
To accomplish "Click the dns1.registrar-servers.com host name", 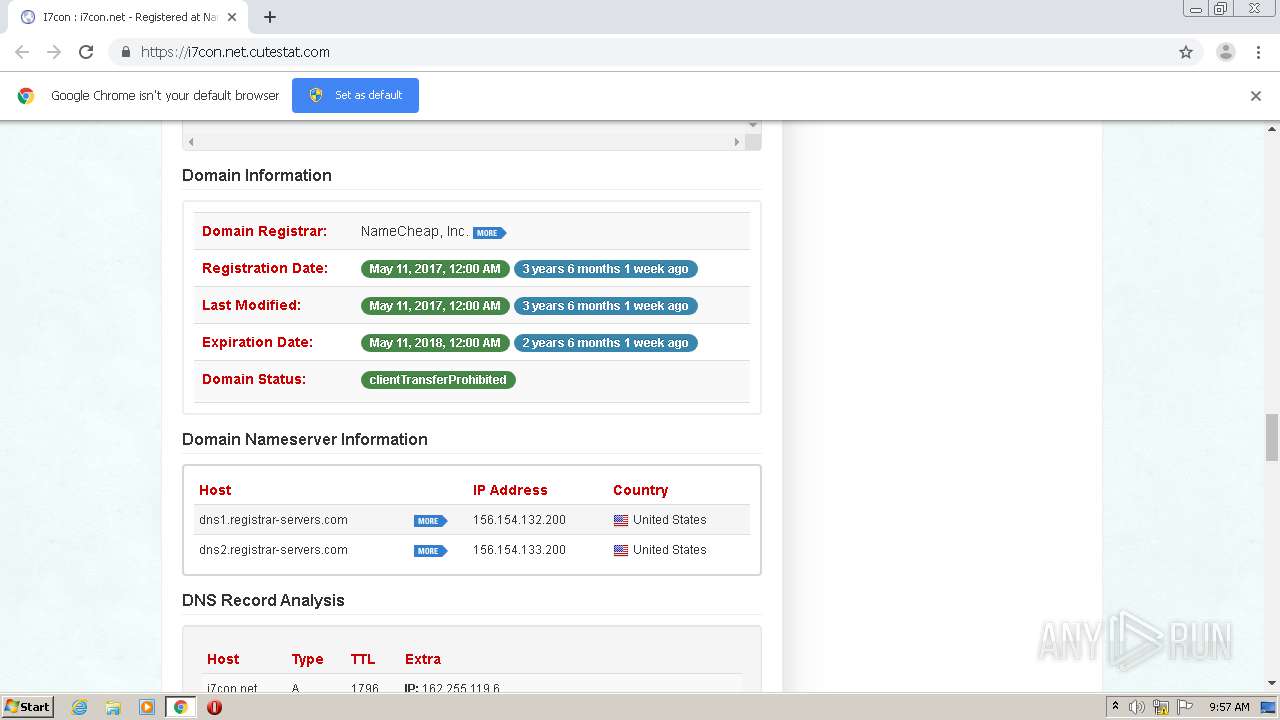I will click(x=273, y=520).
